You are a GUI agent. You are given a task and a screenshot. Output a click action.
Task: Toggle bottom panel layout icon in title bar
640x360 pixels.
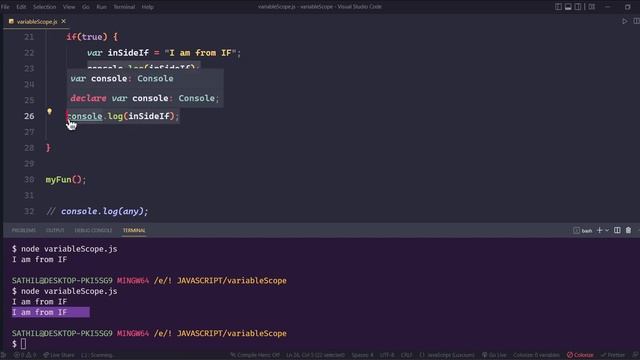[568, 7]
